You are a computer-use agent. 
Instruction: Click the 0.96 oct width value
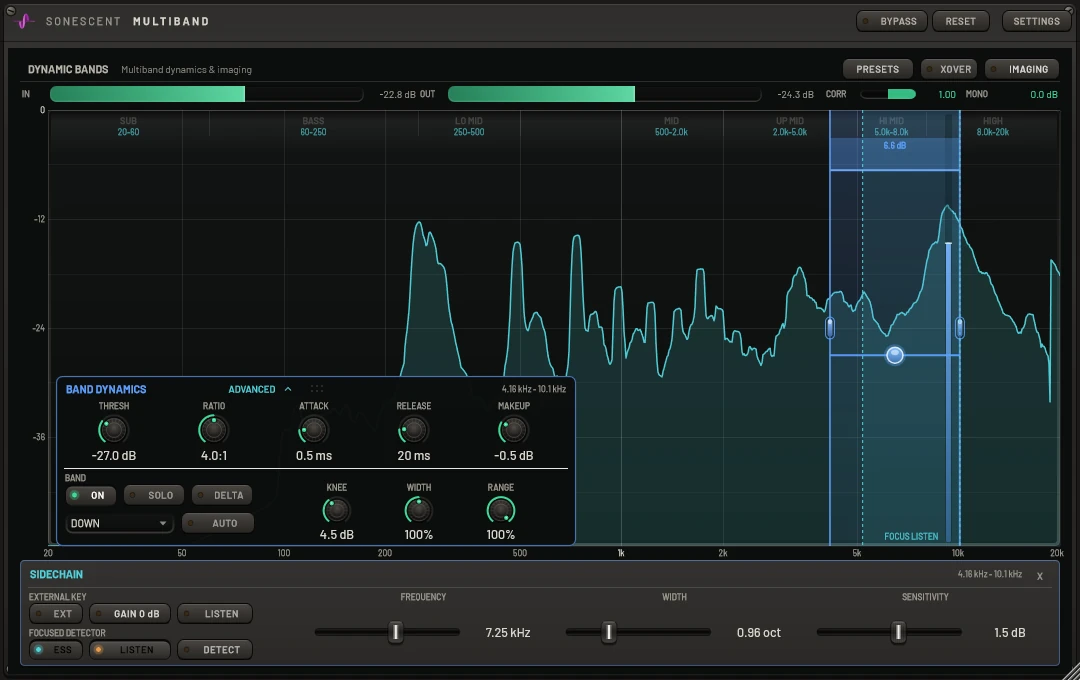[758, 632]
